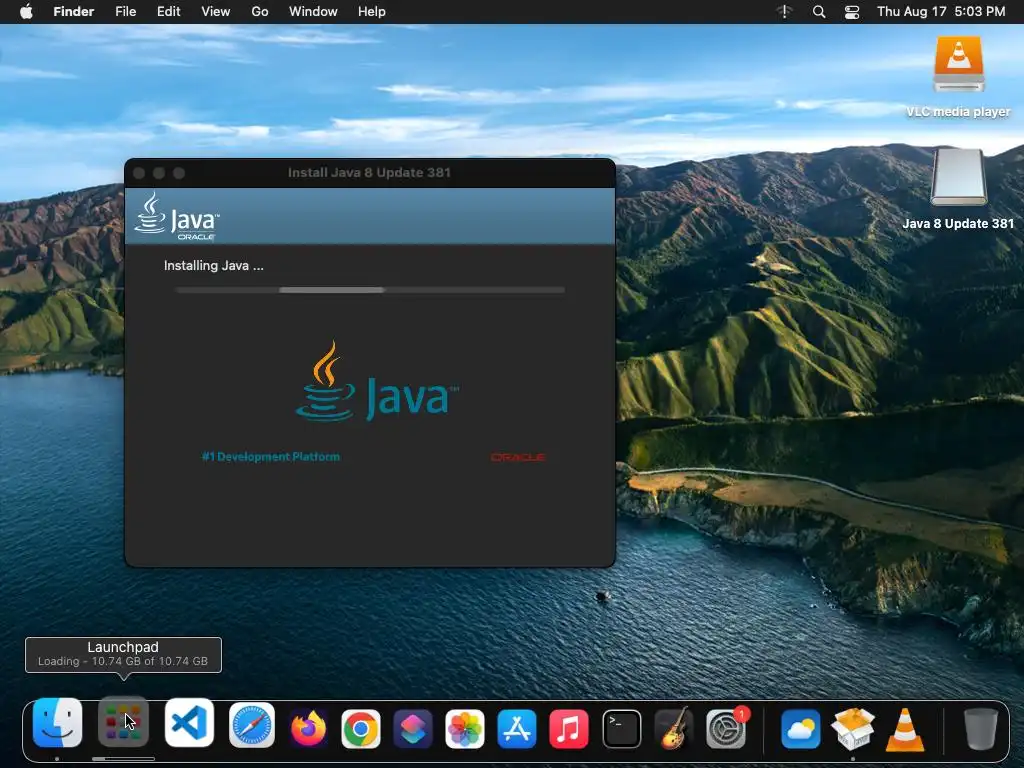Viewport: 1024px width, 768px height.
Task: Open the Edit menu
Action: (168, 12)
